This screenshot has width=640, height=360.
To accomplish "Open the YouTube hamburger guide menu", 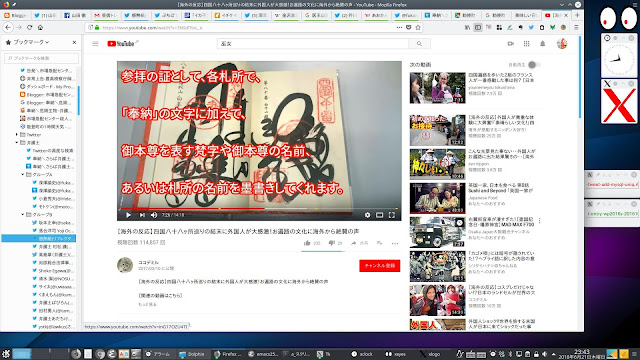I will [95, 44].
